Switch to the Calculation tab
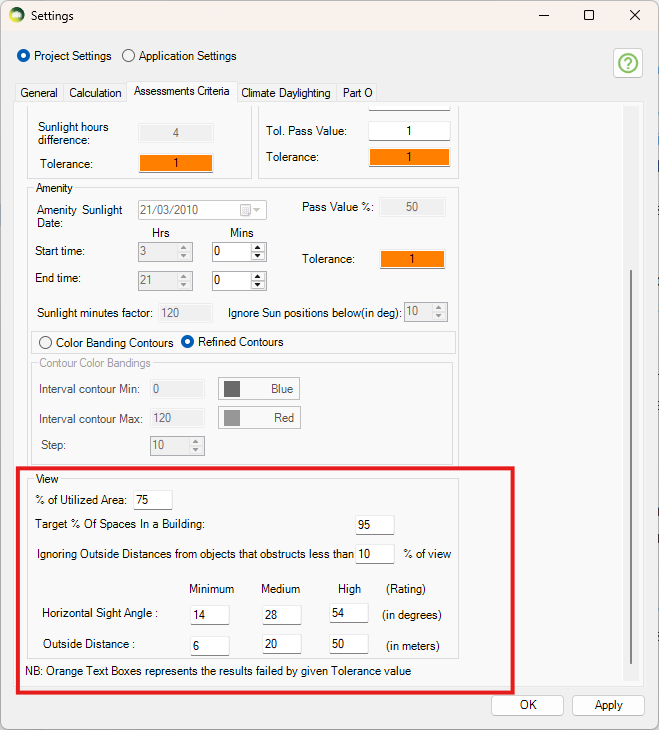 pyautogui.click(x=95, y=93)
